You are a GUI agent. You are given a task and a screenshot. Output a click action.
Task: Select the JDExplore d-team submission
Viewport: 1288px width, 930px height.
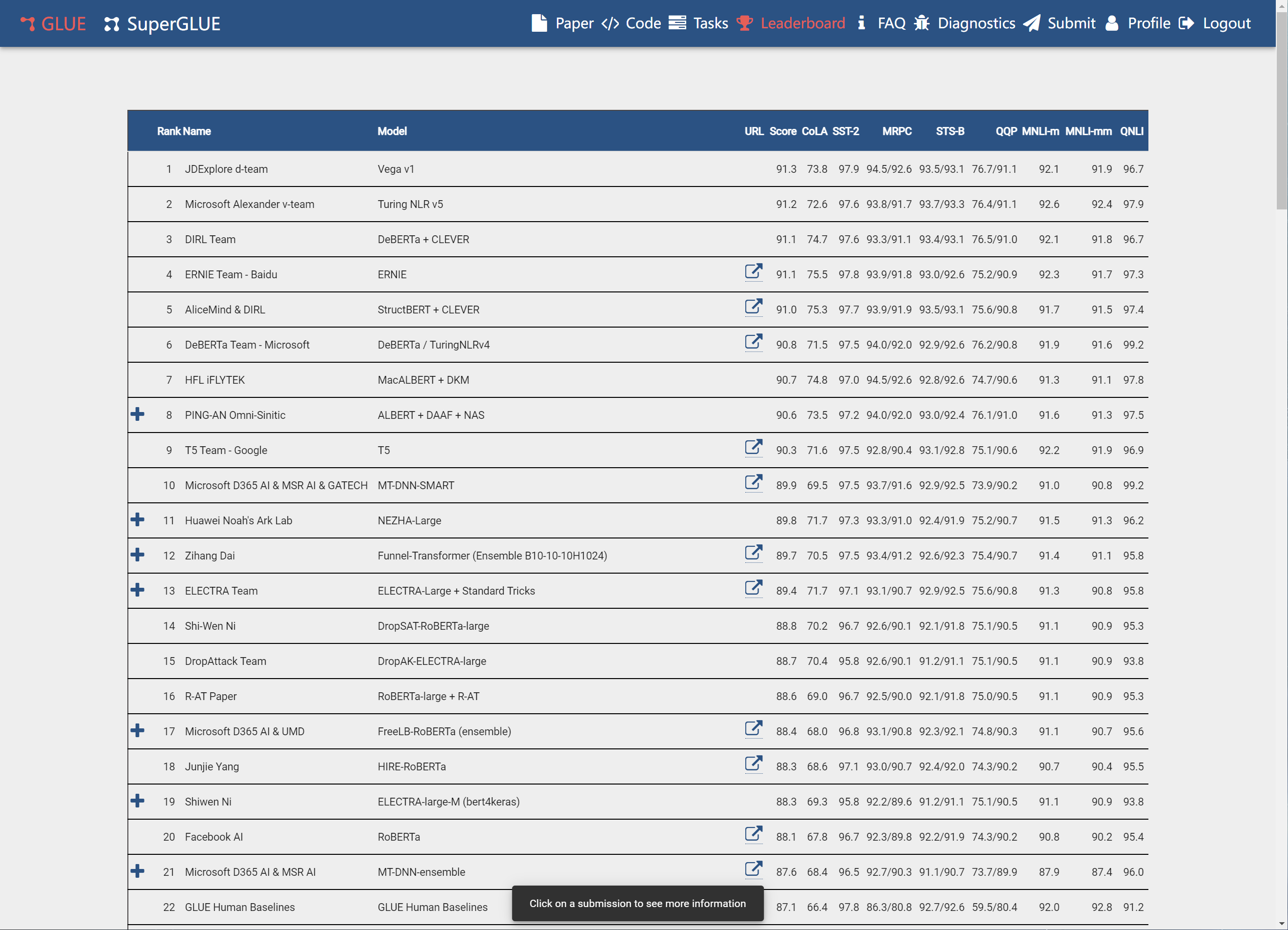[x=637, y=169]
